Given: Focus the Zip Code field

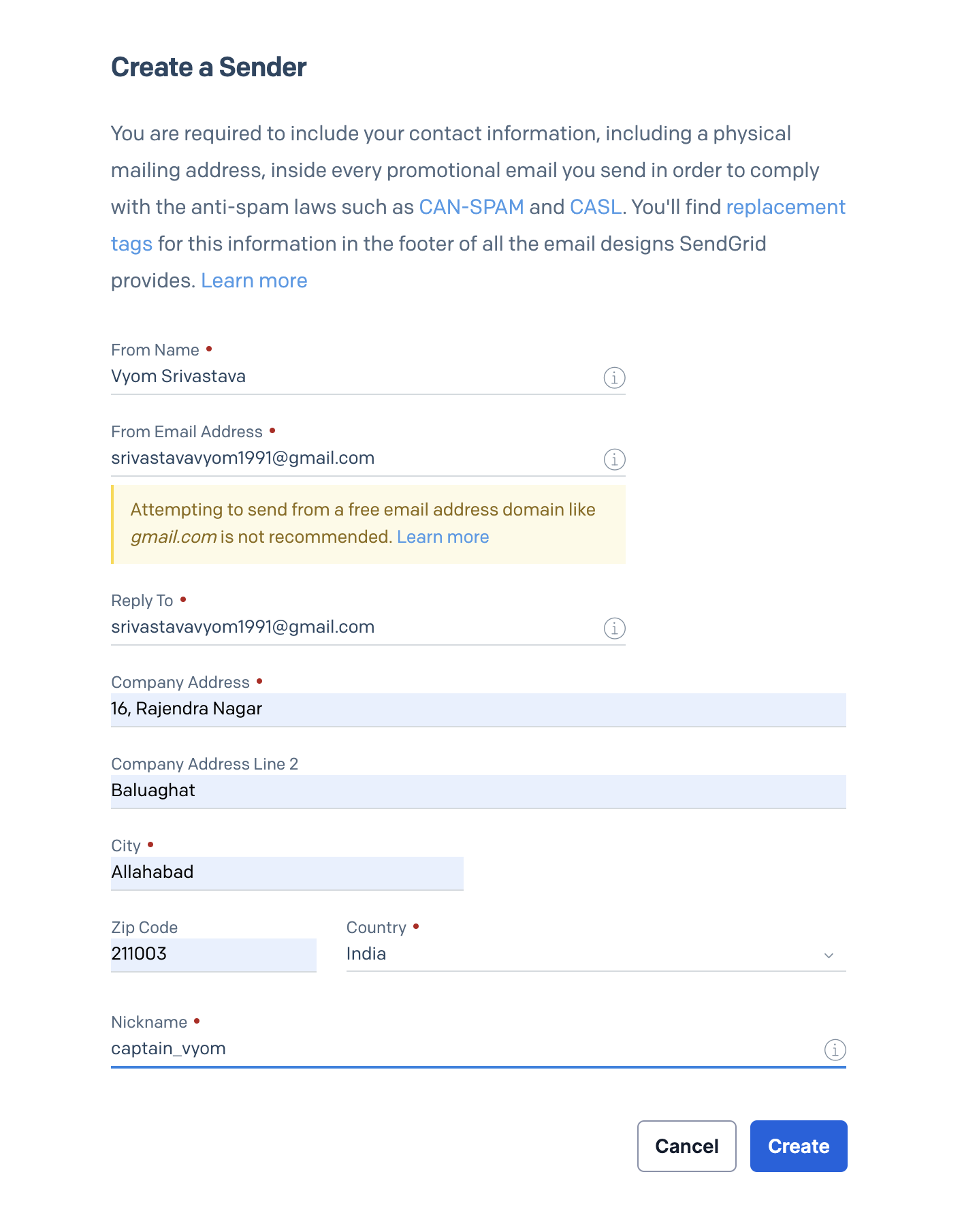Looking at the screenshot, I should pyautogui.click(x=213, y=954).
